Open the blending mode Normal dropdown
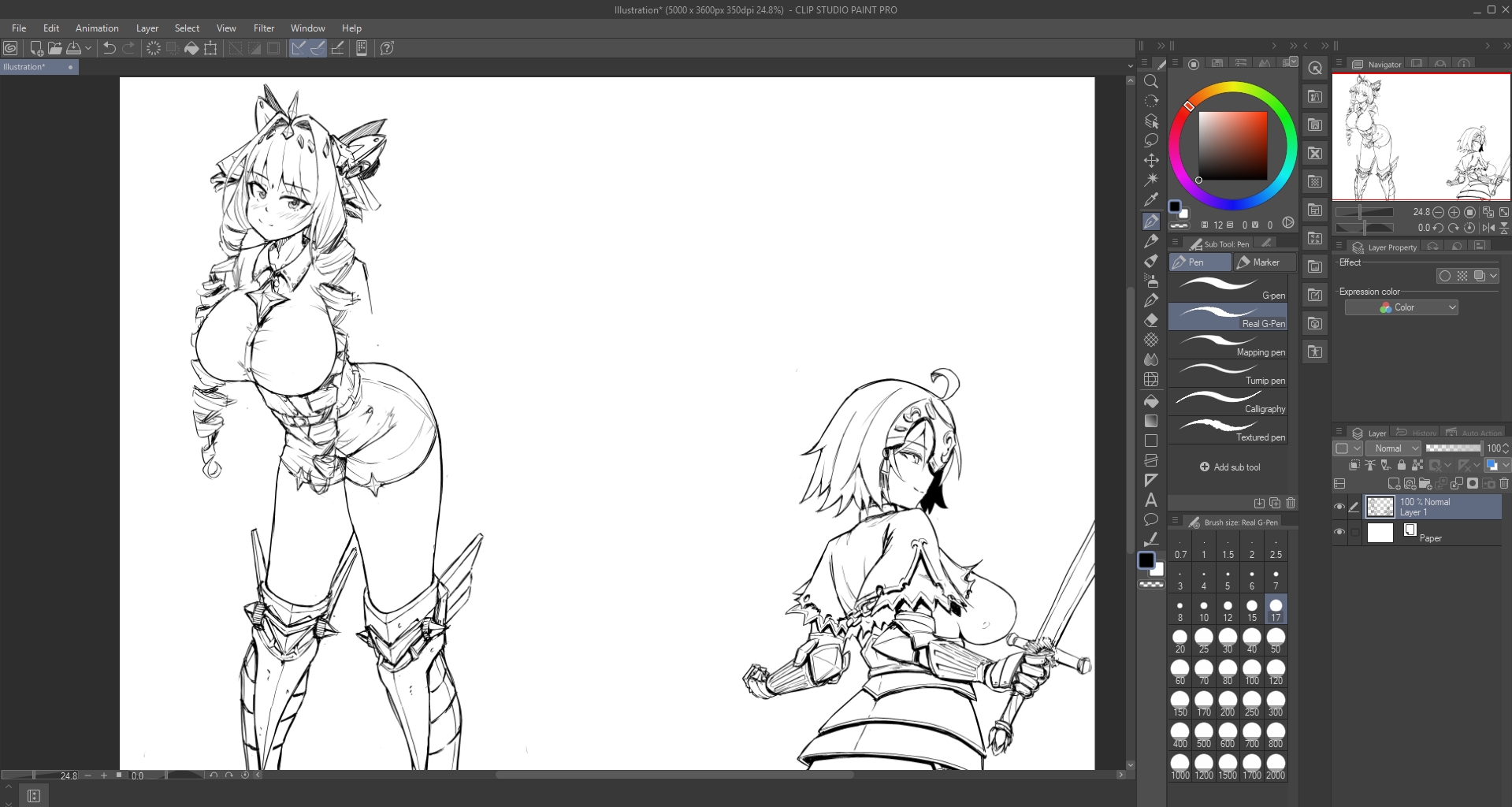1512x807 pixels. [x=1393, y=448]
